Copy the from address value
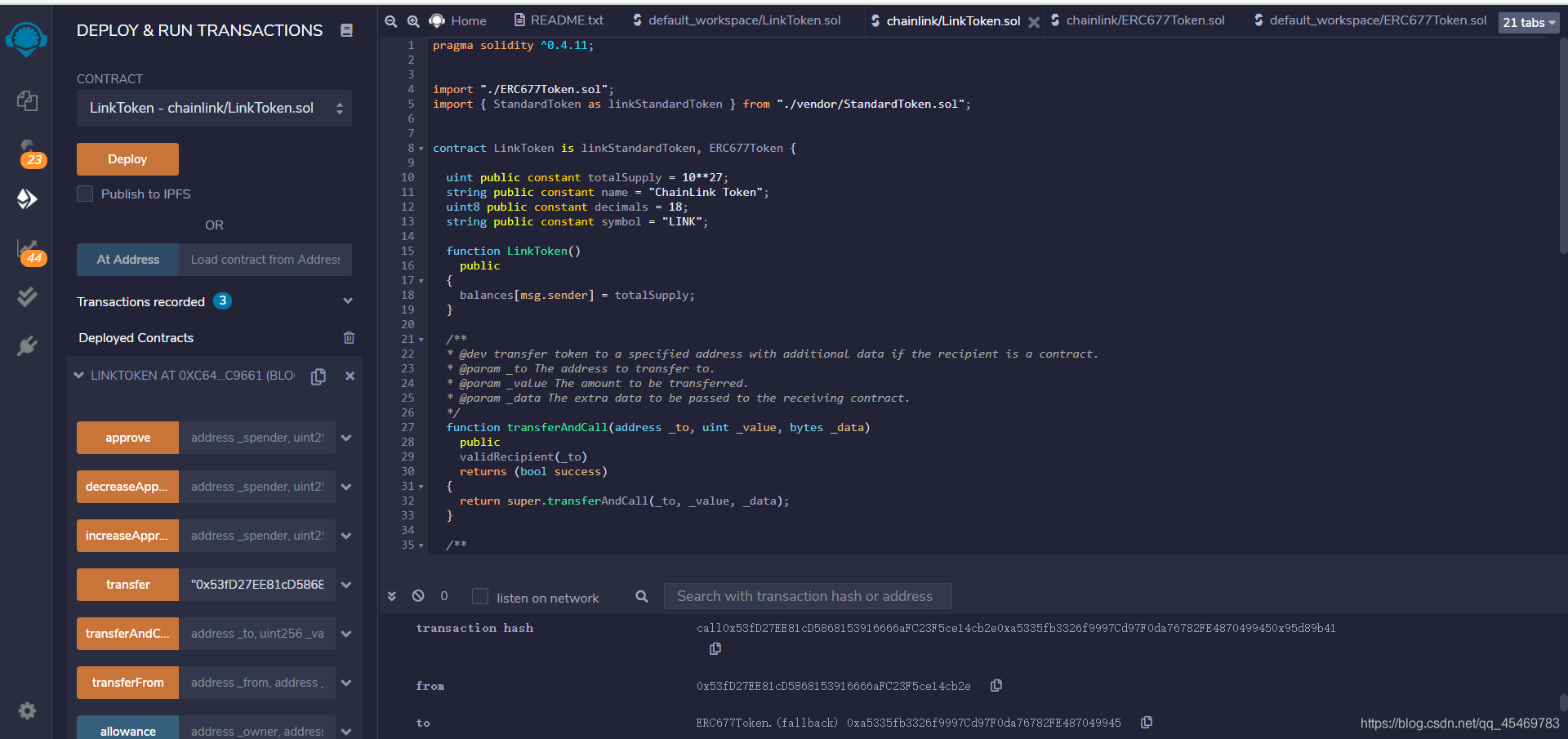 pos(996,686)
